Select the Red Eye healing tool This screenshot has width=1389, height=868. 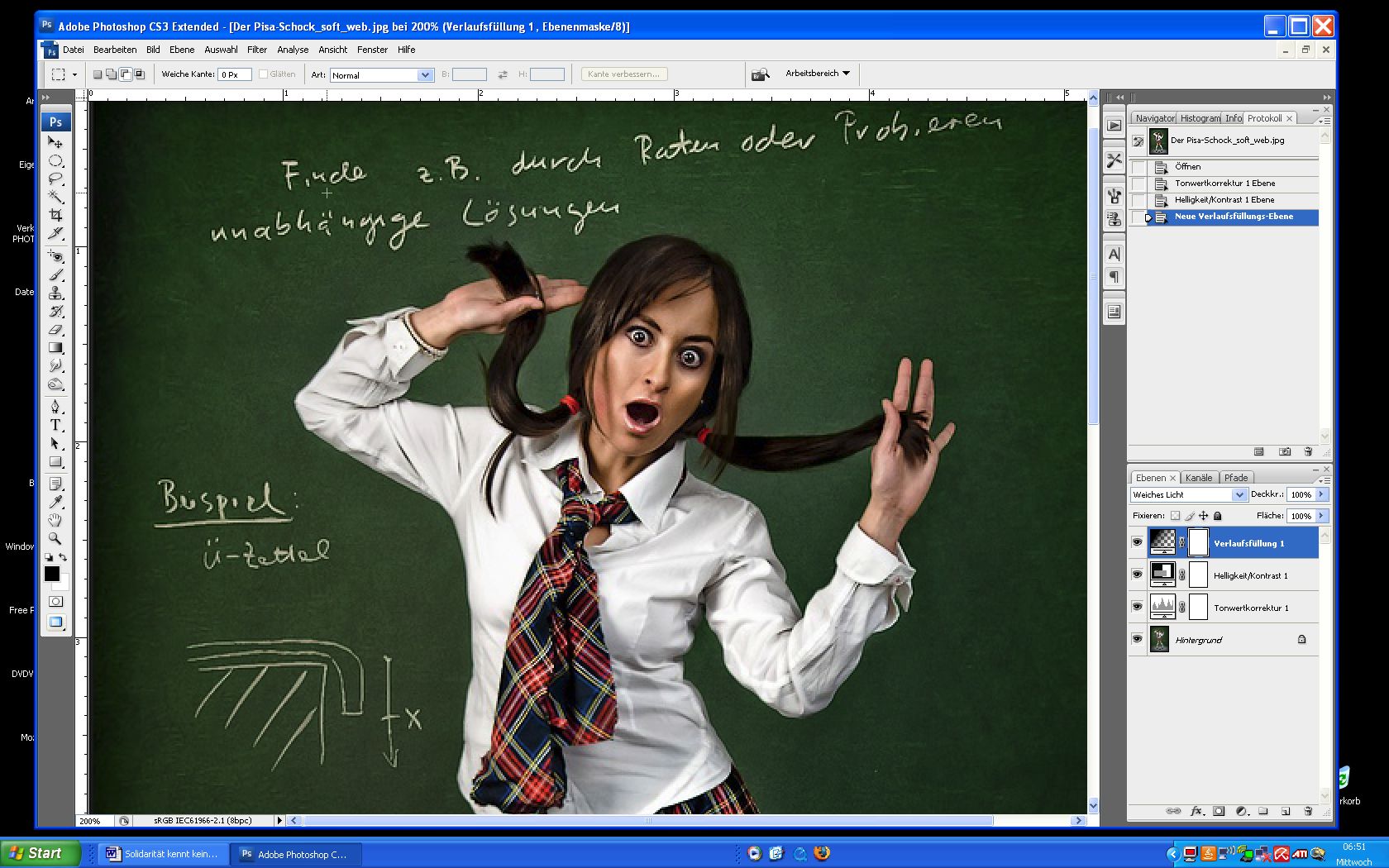pos(55,256)
